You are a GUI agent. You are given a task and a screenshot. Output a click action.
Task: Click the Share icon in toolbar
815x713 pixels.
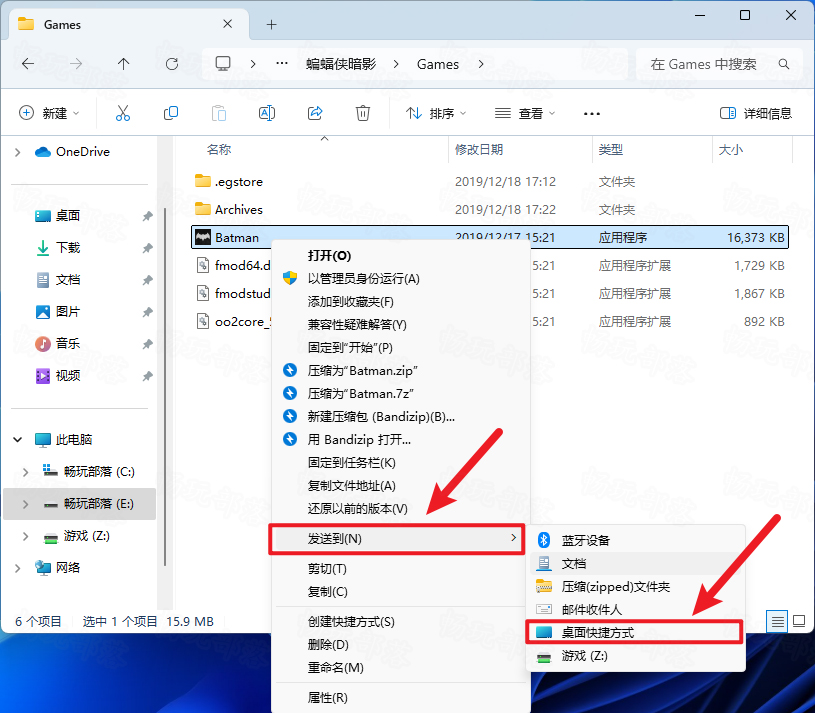[x=315, y=113]
